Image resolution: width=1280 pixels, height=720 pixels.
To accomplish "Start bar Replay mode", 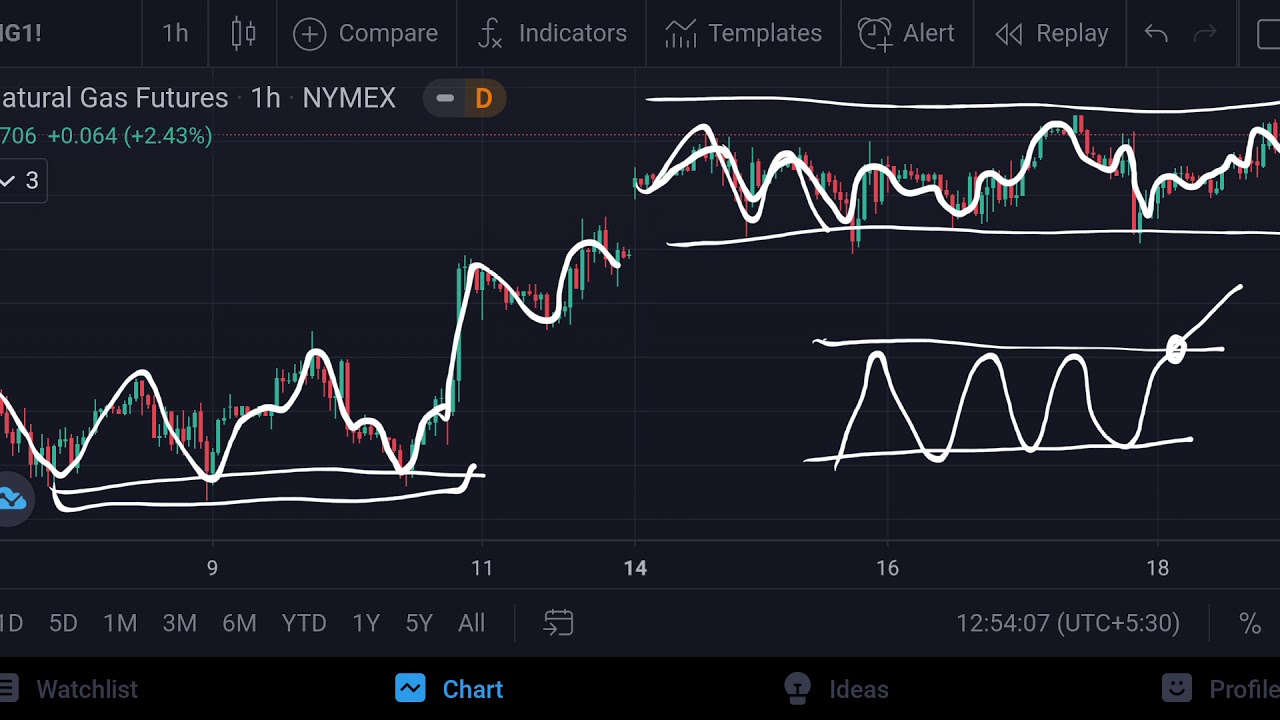I will click(1052, 33).
